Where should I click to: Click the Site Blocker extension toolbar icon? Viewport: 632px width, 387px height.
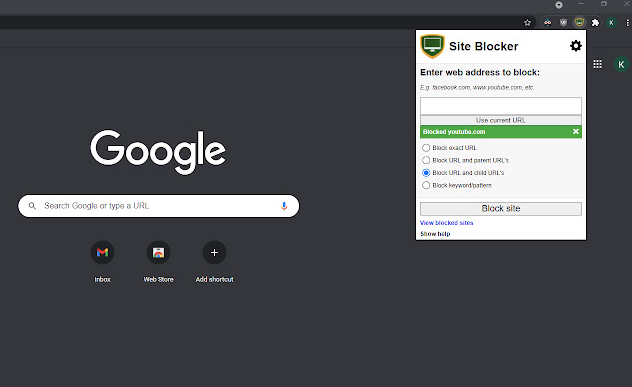pyautogui.click(x=579, y=23)
